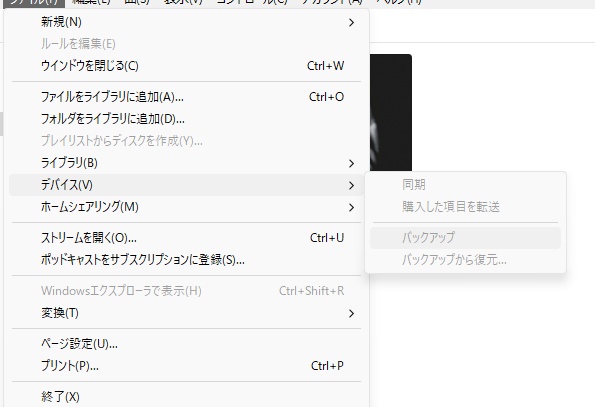Select バックアップから復元... in submenu
The height and width of the screenshot is (407, 595).
point(465,260)
